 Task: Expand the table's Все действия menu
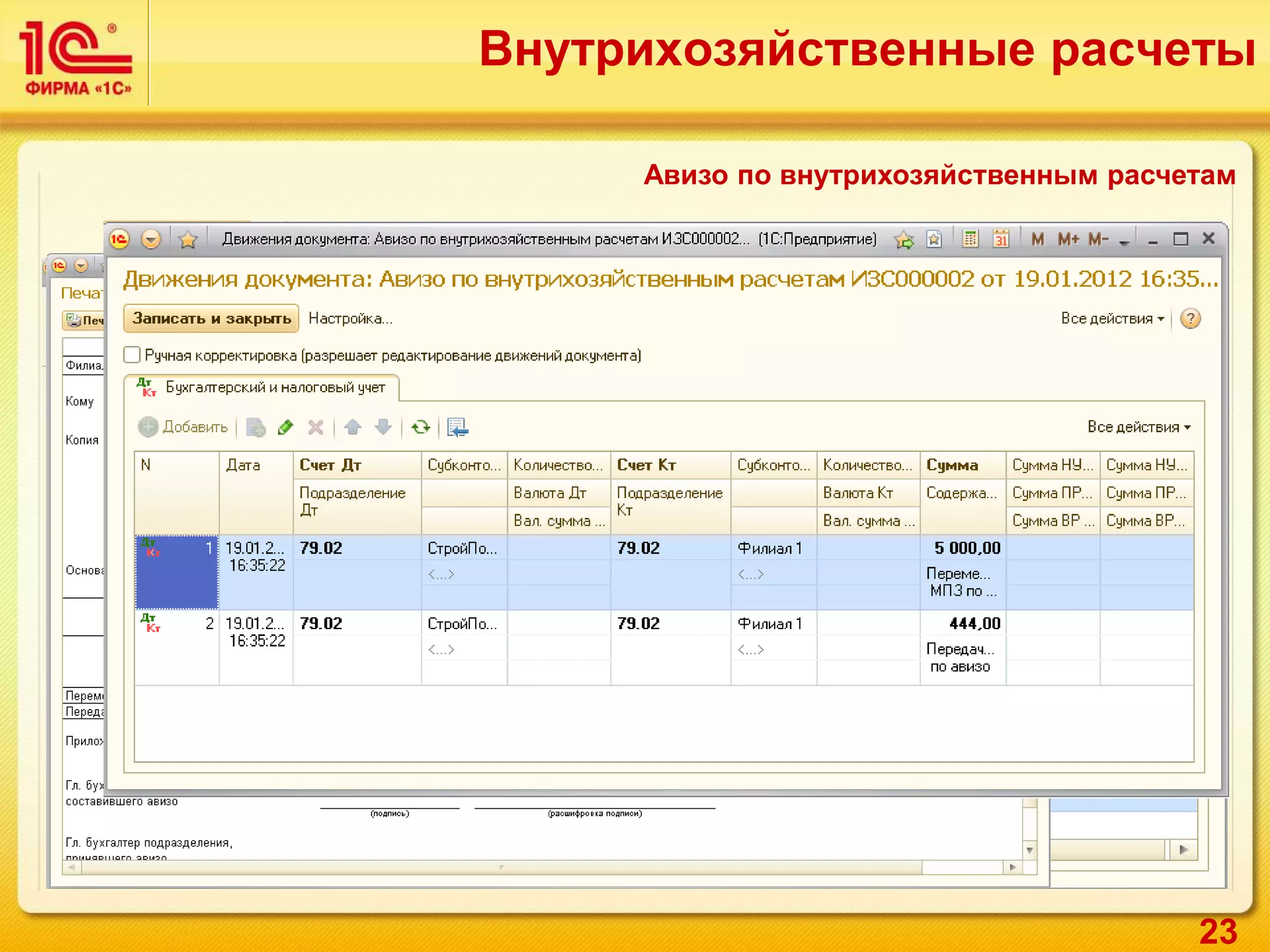tap(1139, 427)
